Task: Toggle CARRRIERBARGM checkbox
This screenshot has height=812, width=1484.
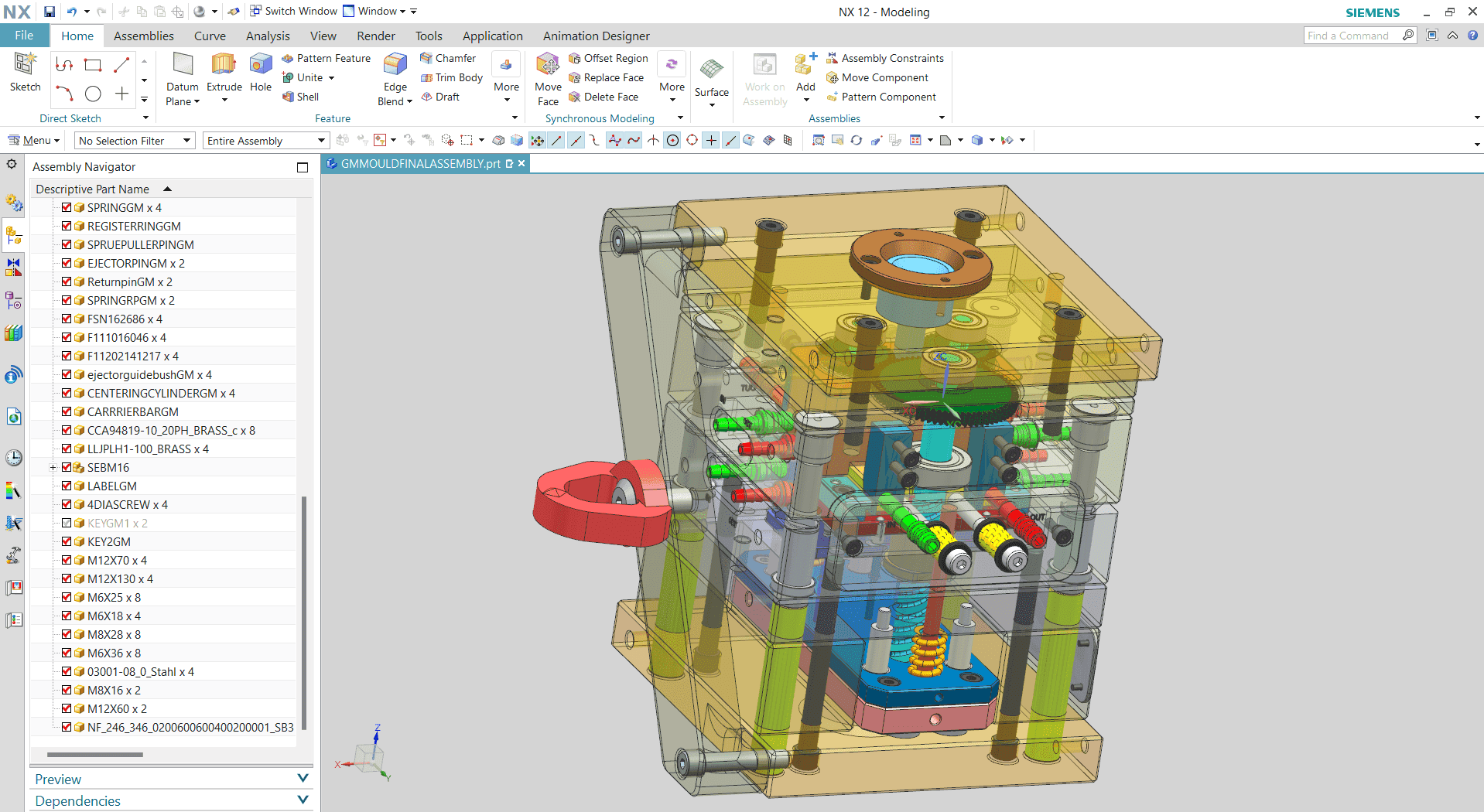Action: (67, 411)
